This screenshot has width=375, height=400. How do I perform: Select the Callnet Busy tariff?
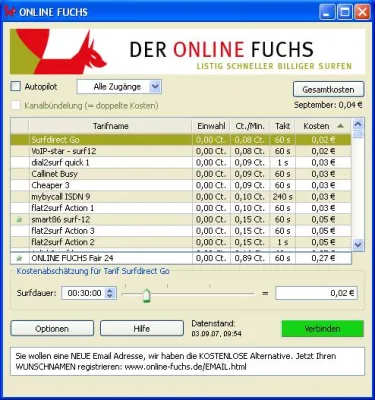181,174
